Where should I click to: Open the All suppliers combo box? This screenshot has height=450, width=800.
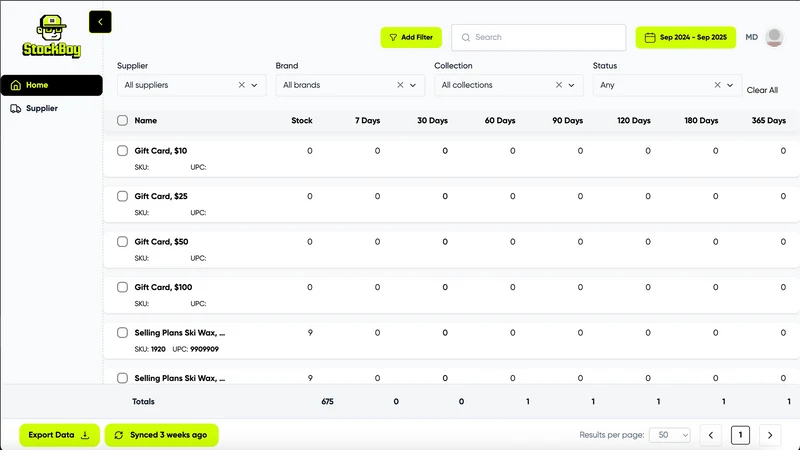(191, 85)
